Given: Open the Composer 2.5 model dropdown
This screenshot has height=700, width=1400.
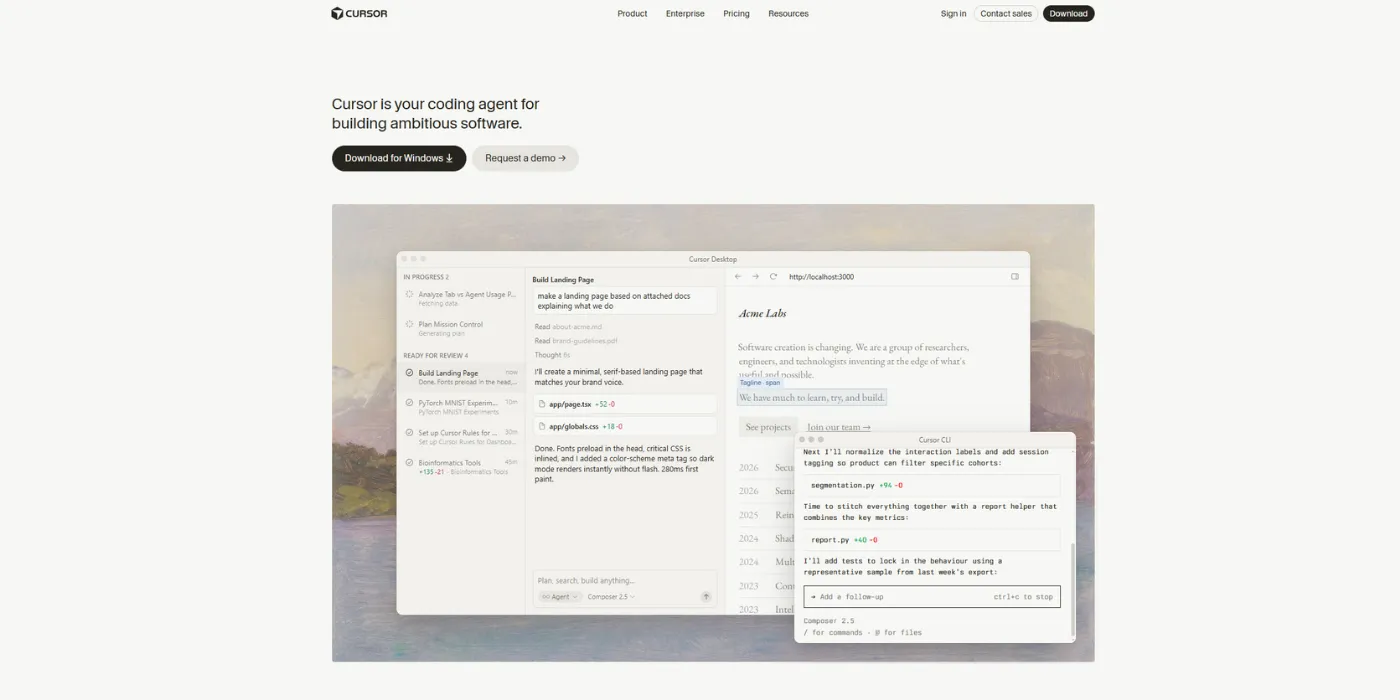Looking at the screenshot, I should pyautogui.click(x=610, y=597).
